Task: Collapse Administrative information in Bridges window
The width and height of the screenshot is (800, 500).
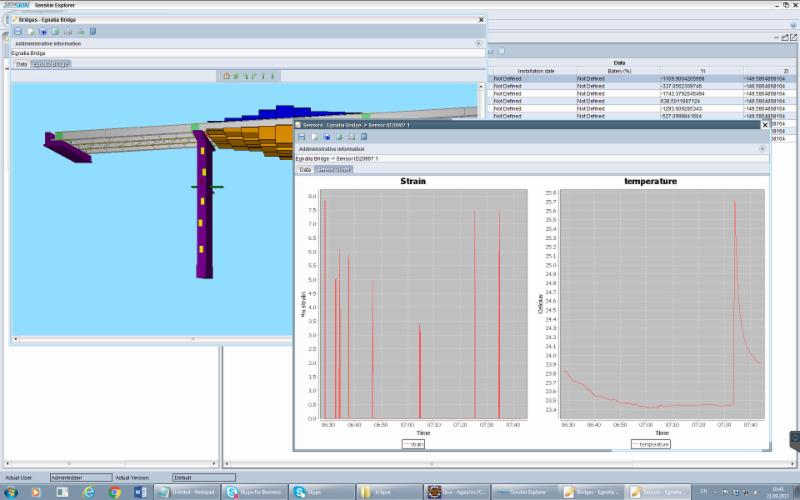Action: point(478,43)
